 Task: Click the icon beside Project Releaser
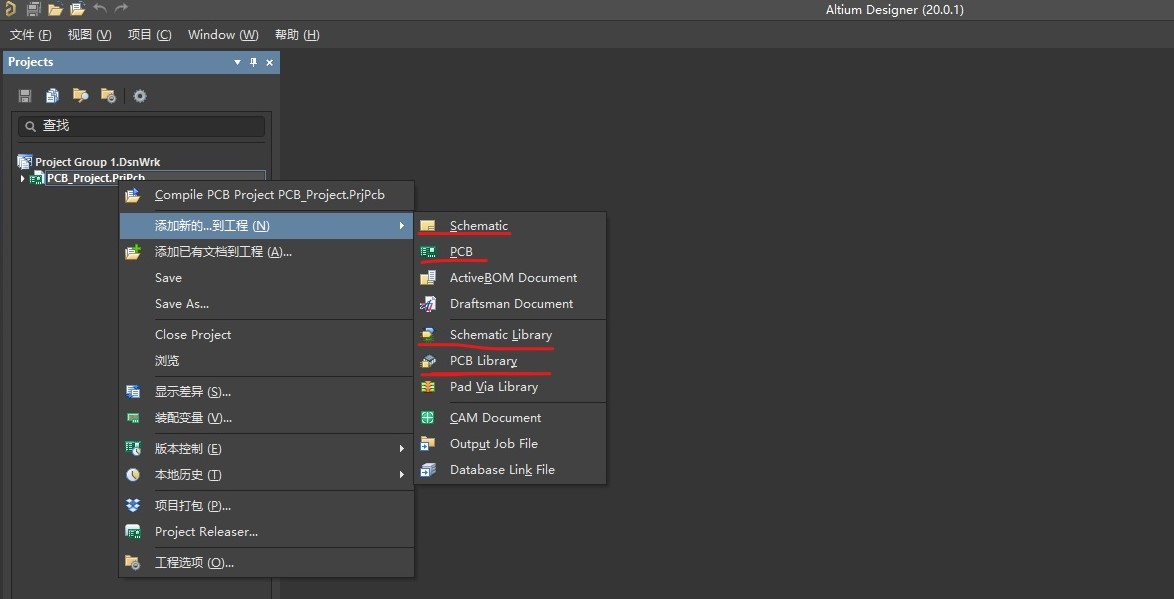pos(133,532)
